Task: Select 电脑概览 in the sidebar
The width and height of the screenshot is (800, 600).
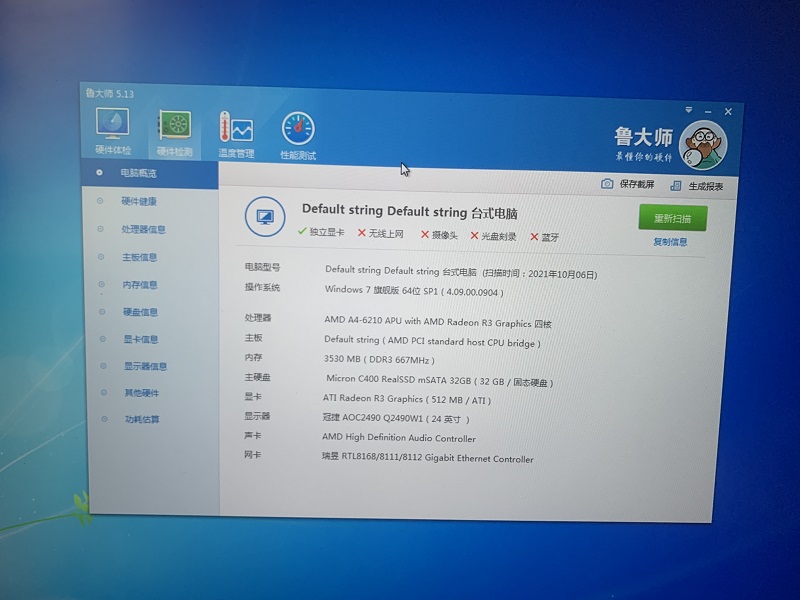Action: 150,173
